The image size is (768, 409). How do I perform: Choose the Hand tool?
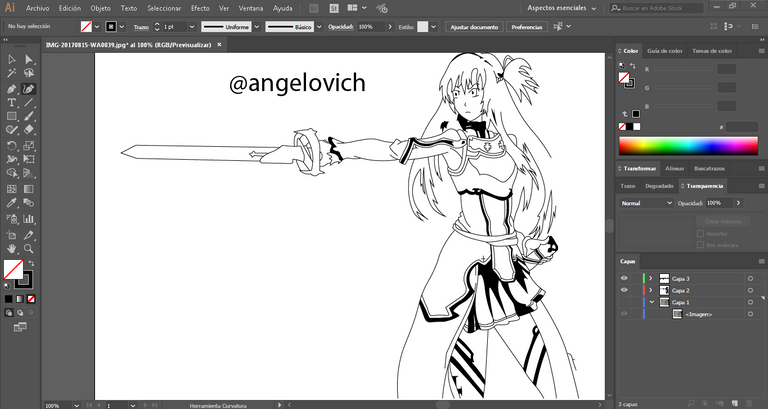[x=12, y=248]
